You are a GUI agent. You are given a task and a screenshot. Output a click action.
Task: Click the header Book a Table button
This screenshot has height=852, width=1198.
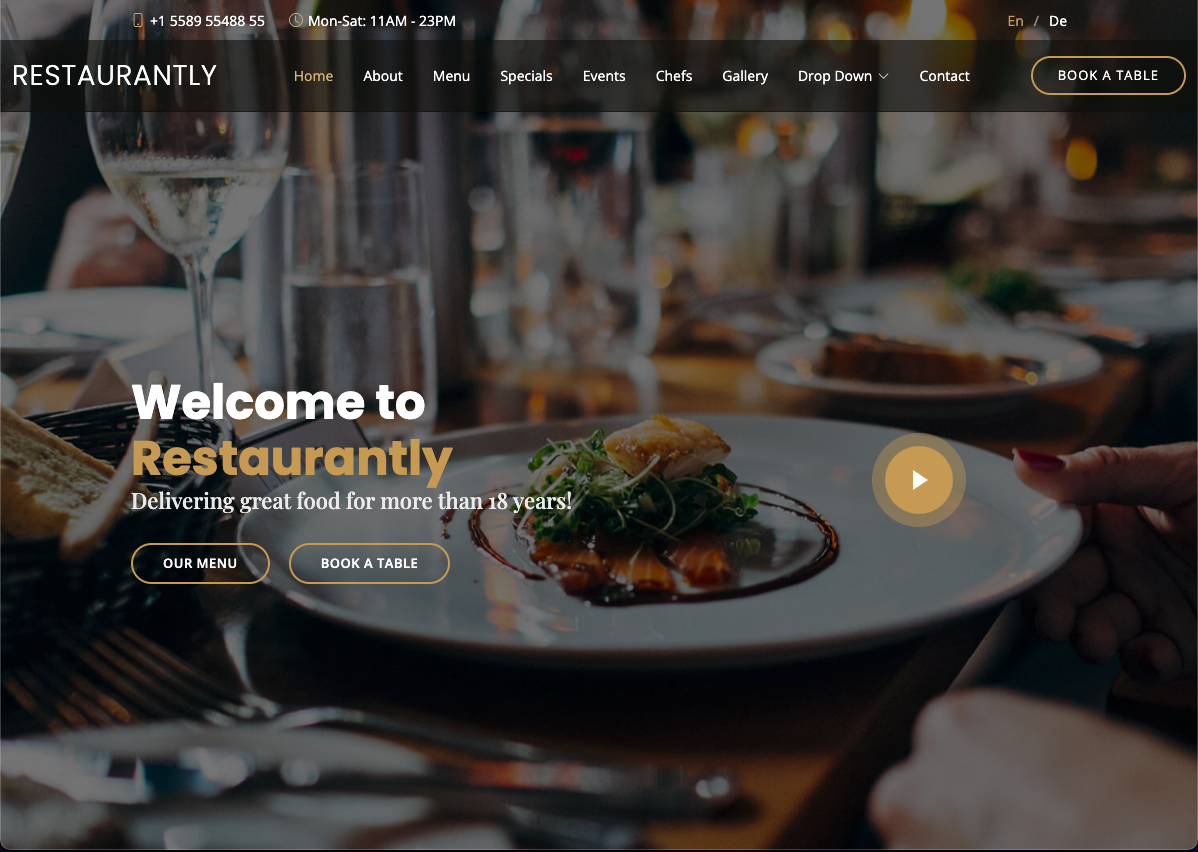click(x=1108, y=76)
